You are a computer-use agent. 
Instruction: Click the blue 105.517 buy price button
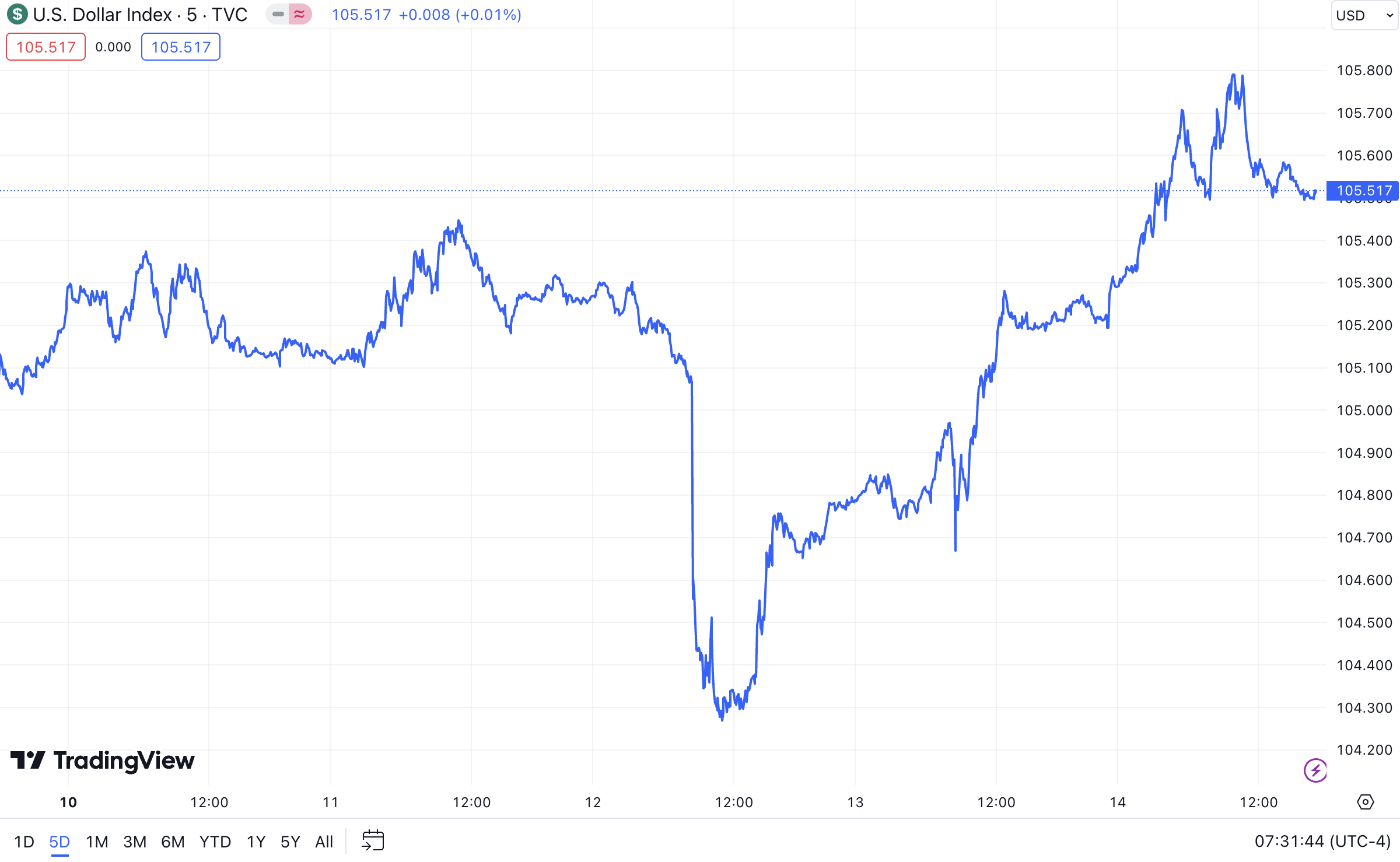pos(181,47)
